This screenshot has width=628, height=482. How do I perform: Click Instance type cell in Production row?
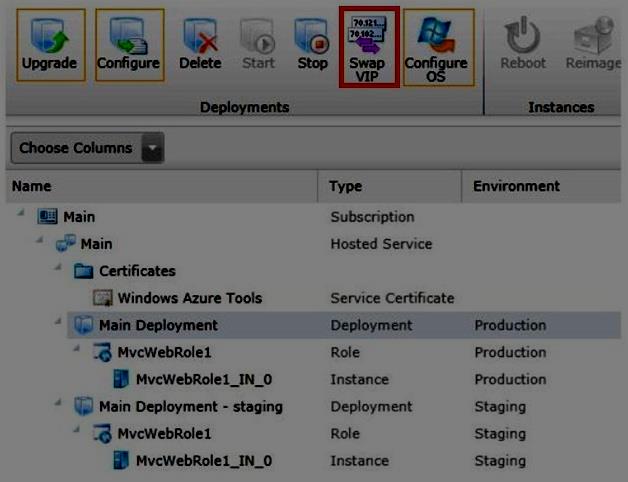[x=360, y=379]
